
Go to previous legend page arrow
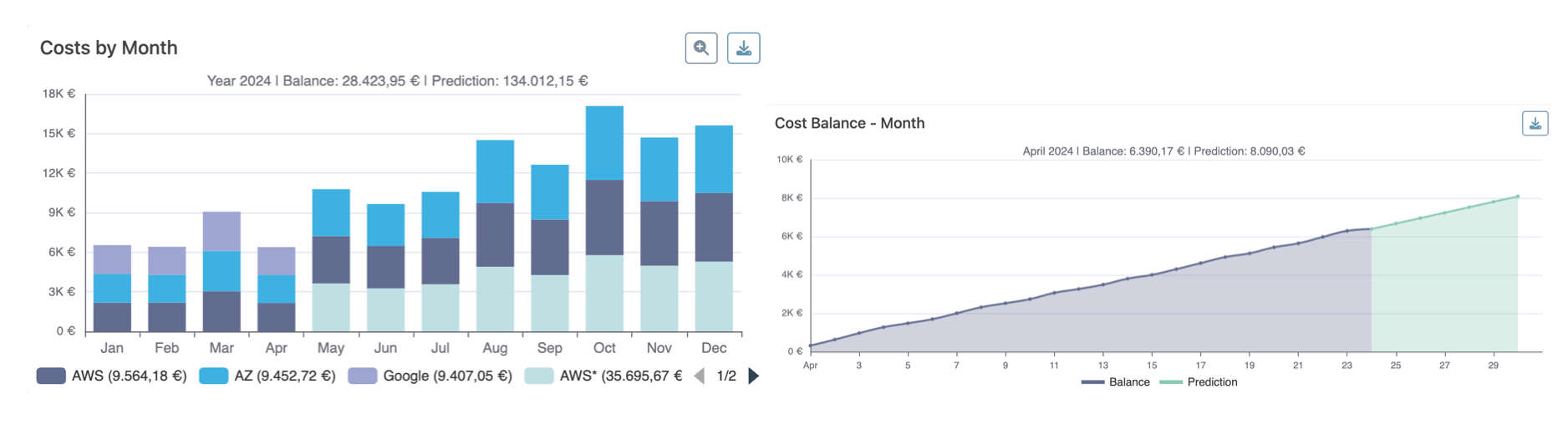pos(700,376)
